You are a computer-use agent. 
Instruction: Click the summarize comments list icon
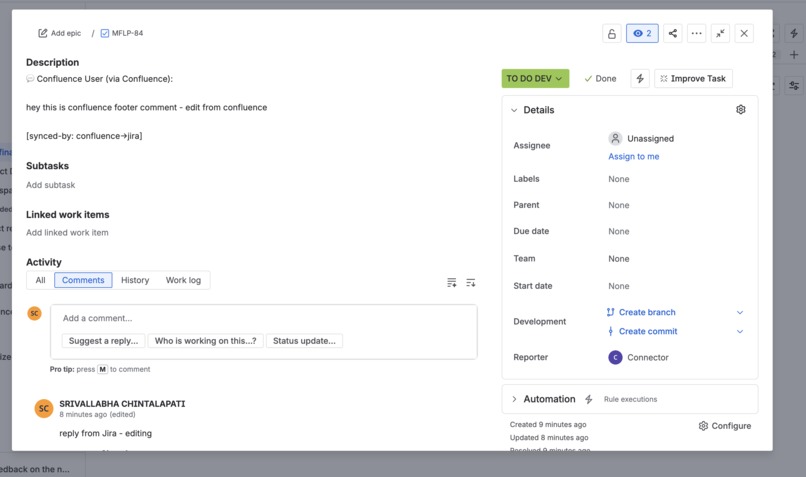[451, 282]
